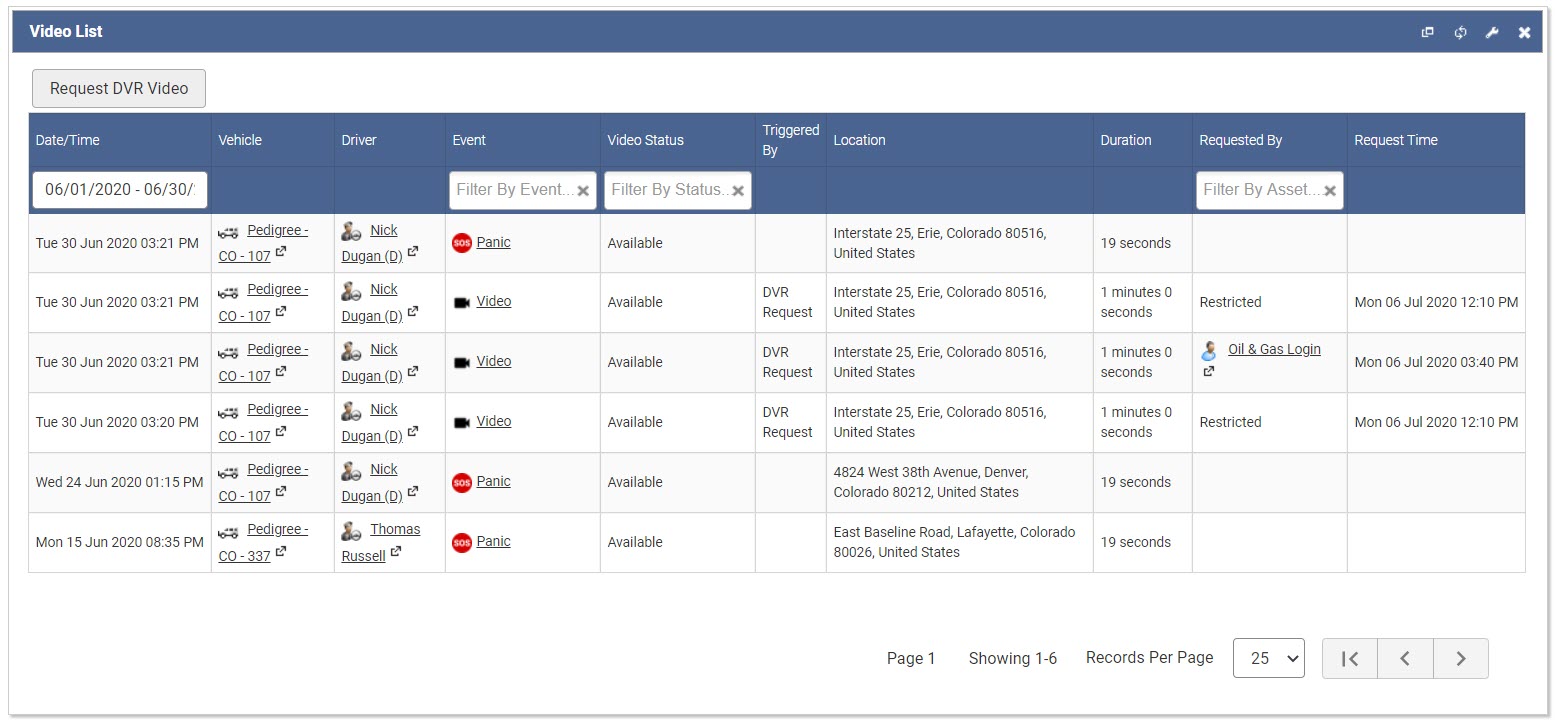Click the truck icon in the Wed 24 Jun row
Screen dimensions: 1557x720
[x=228, y=471]
